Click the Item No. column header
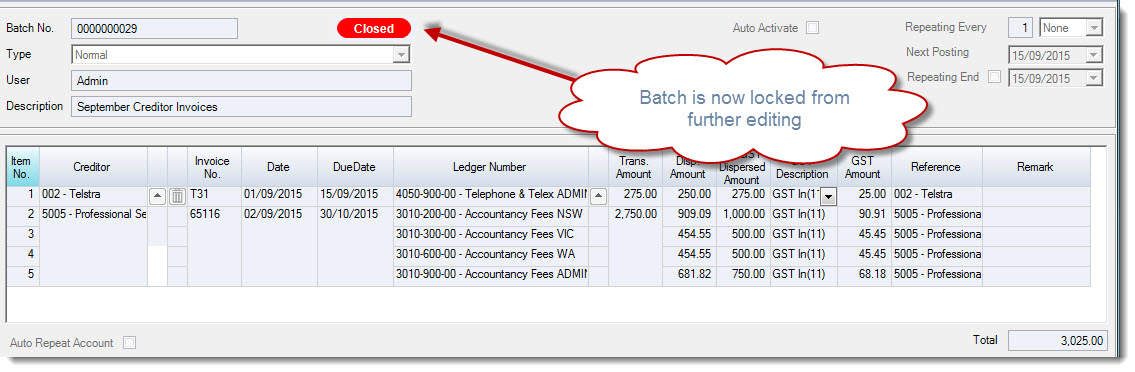The image size is (1135, 372). [21, 167]
